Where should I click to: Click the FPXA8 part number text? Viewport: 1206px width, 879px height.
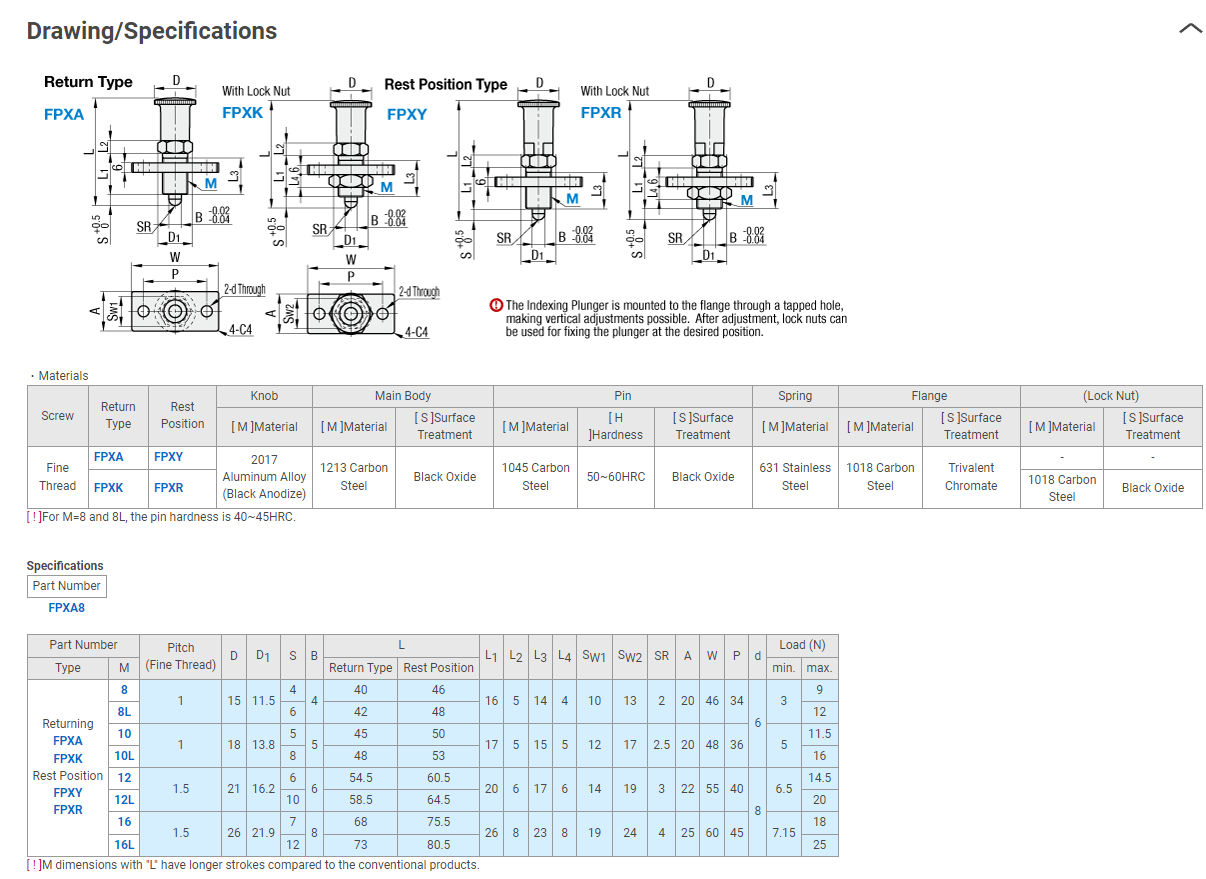click(66, 608)
